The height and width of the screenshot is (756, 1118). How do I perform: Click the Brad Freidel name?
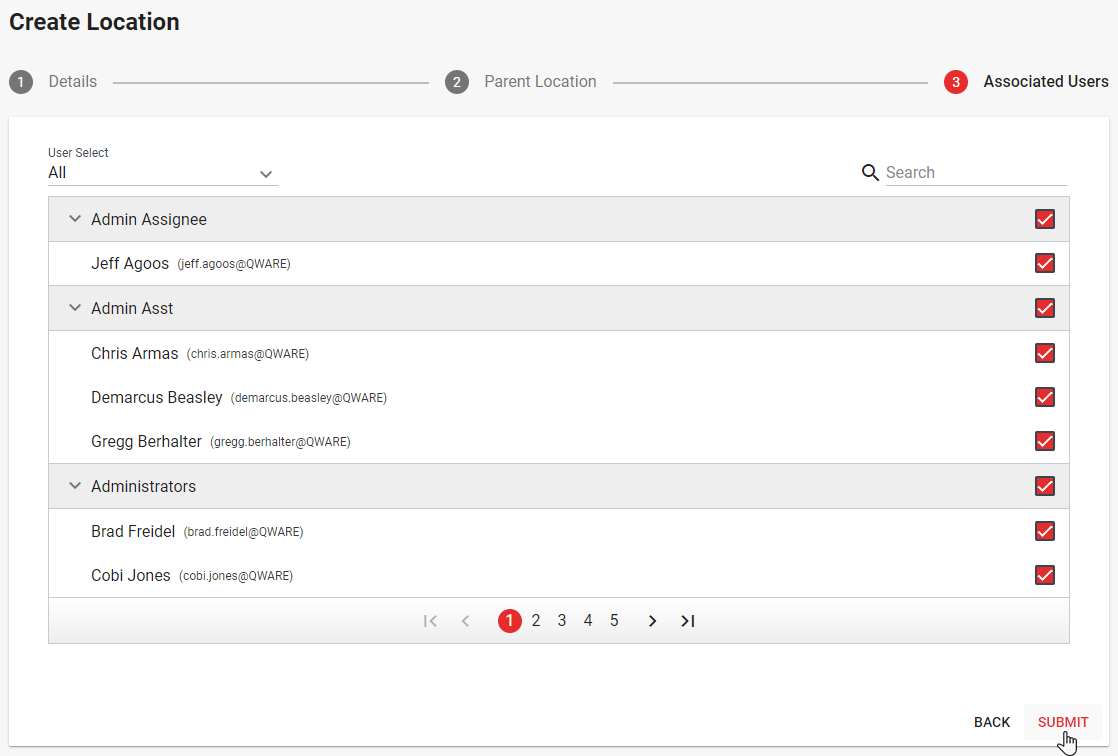(x=133, y=532)
